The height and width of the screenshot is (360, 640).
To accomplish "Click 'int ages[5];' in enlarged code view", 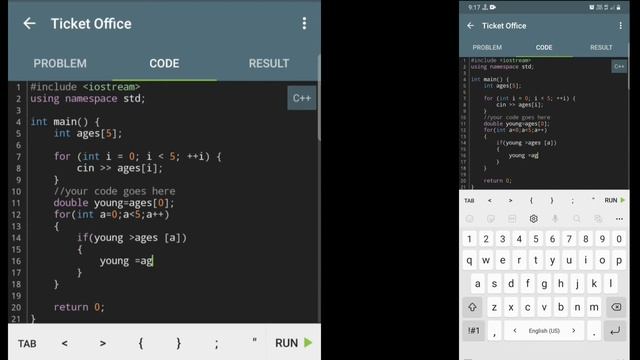I will pos(88,133).
